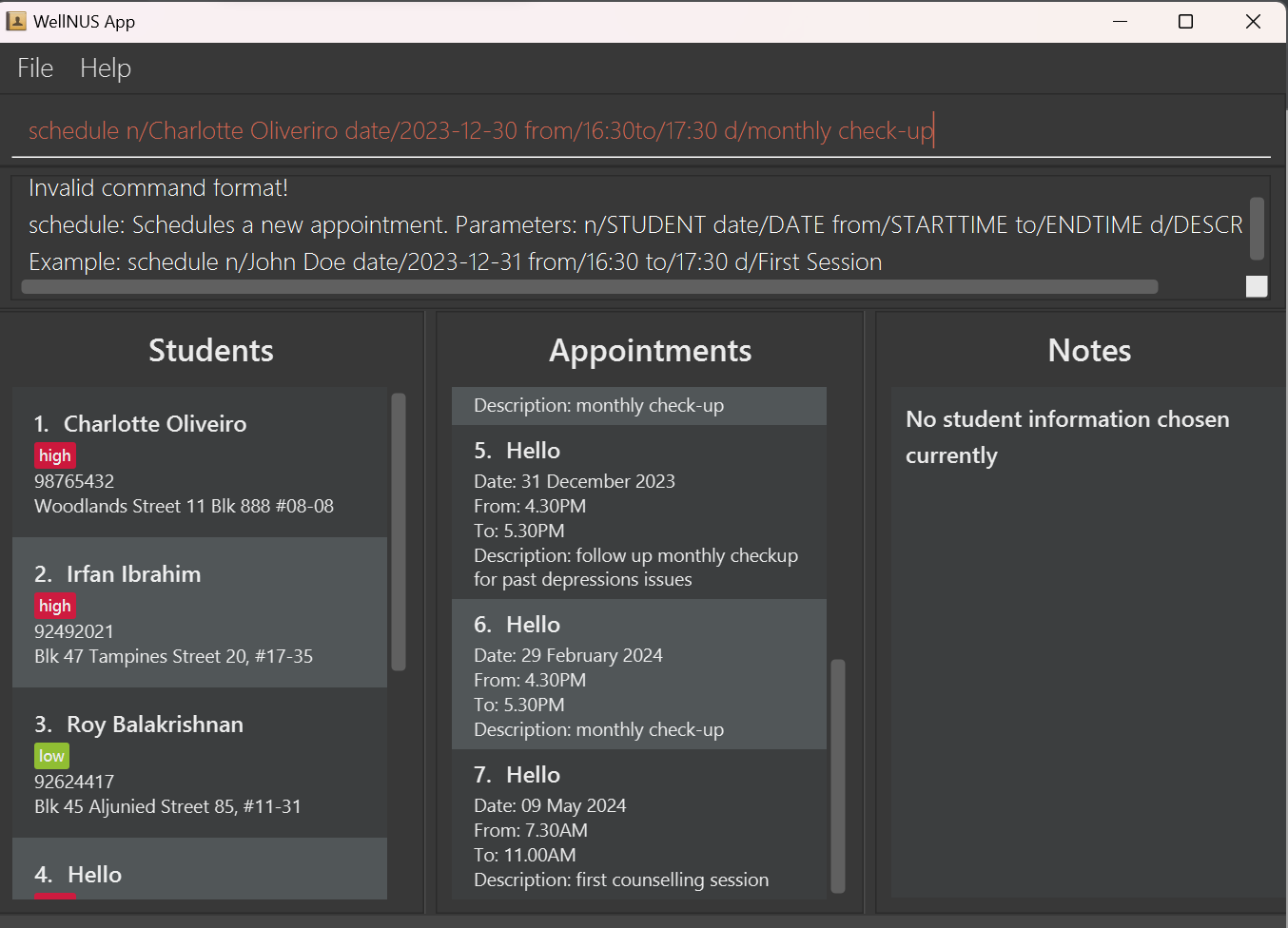The image size is (1288, 928).
Task: Click the schedule command input box
Action: tap(641, 131)
